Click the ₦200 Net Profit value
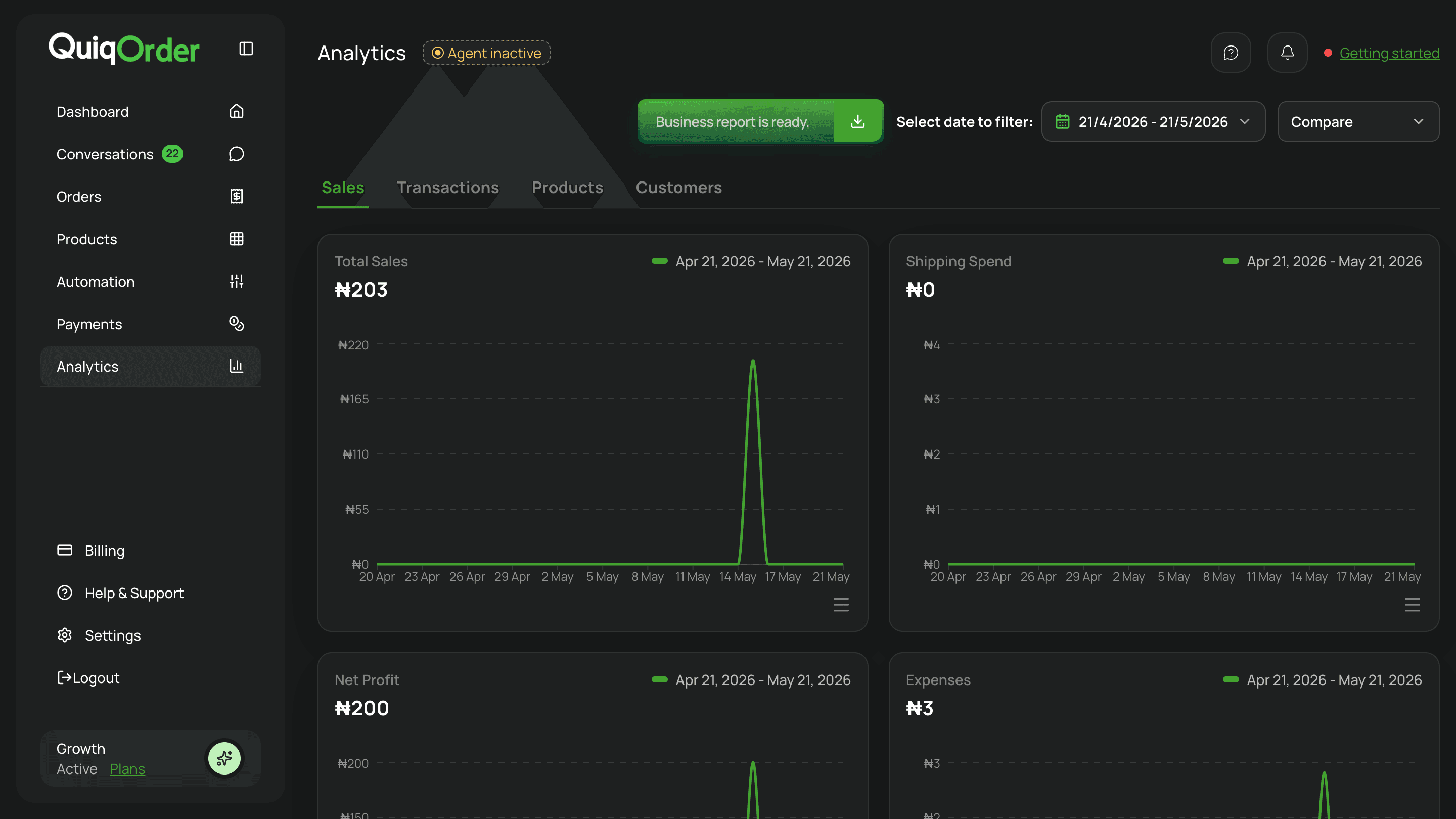 coord(362,708)
